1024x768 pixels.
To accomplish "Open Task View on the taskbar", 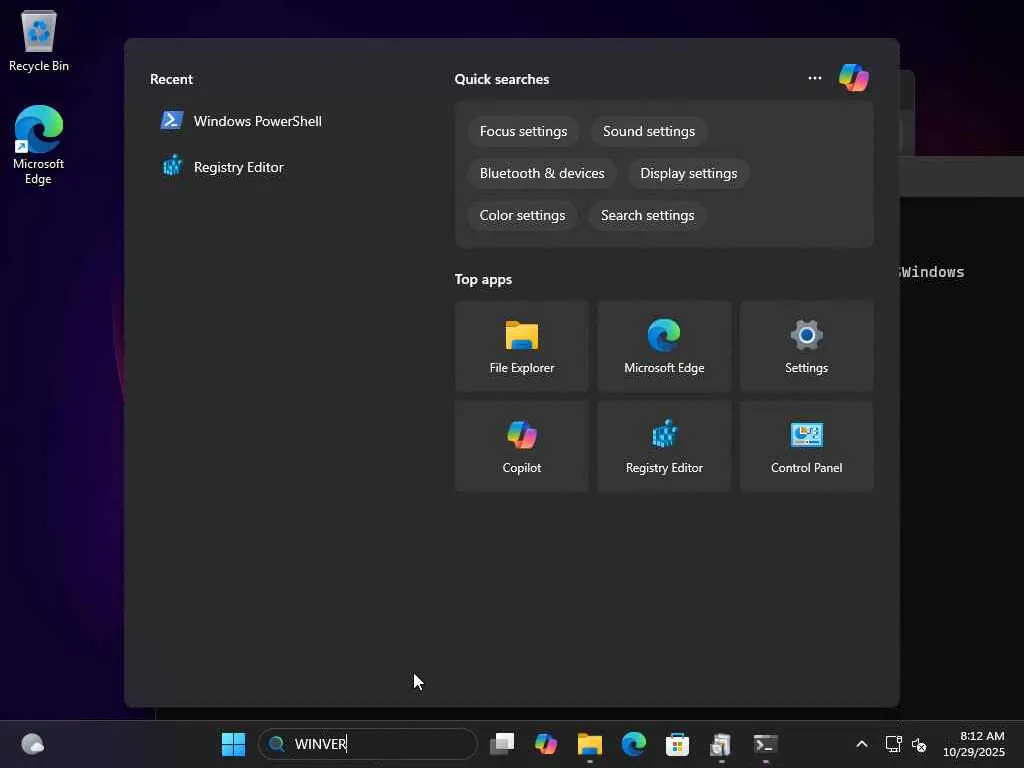I will click(502, 744).
